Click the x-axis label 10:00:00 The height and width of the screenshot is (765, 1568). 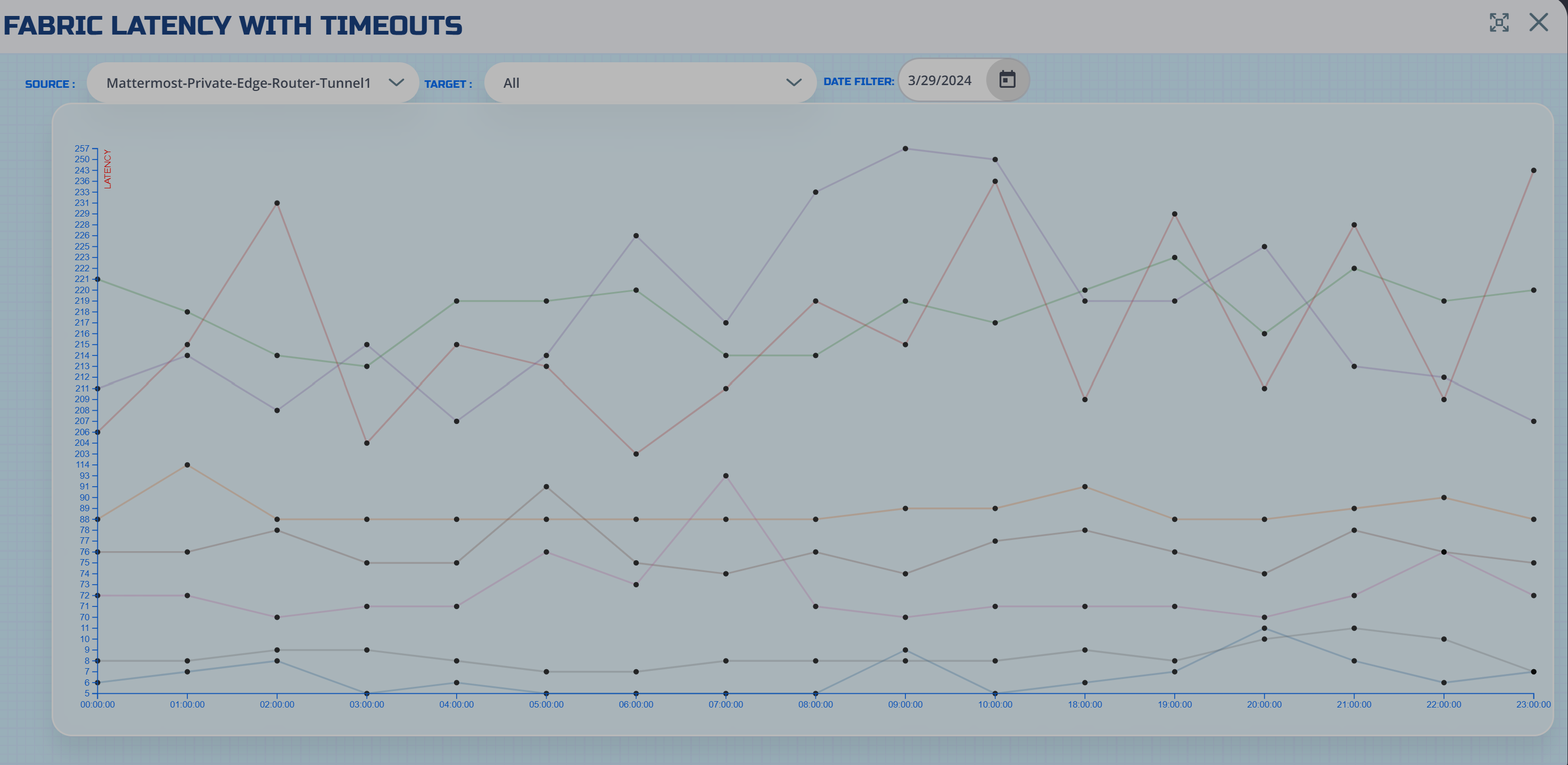(995, 705)
